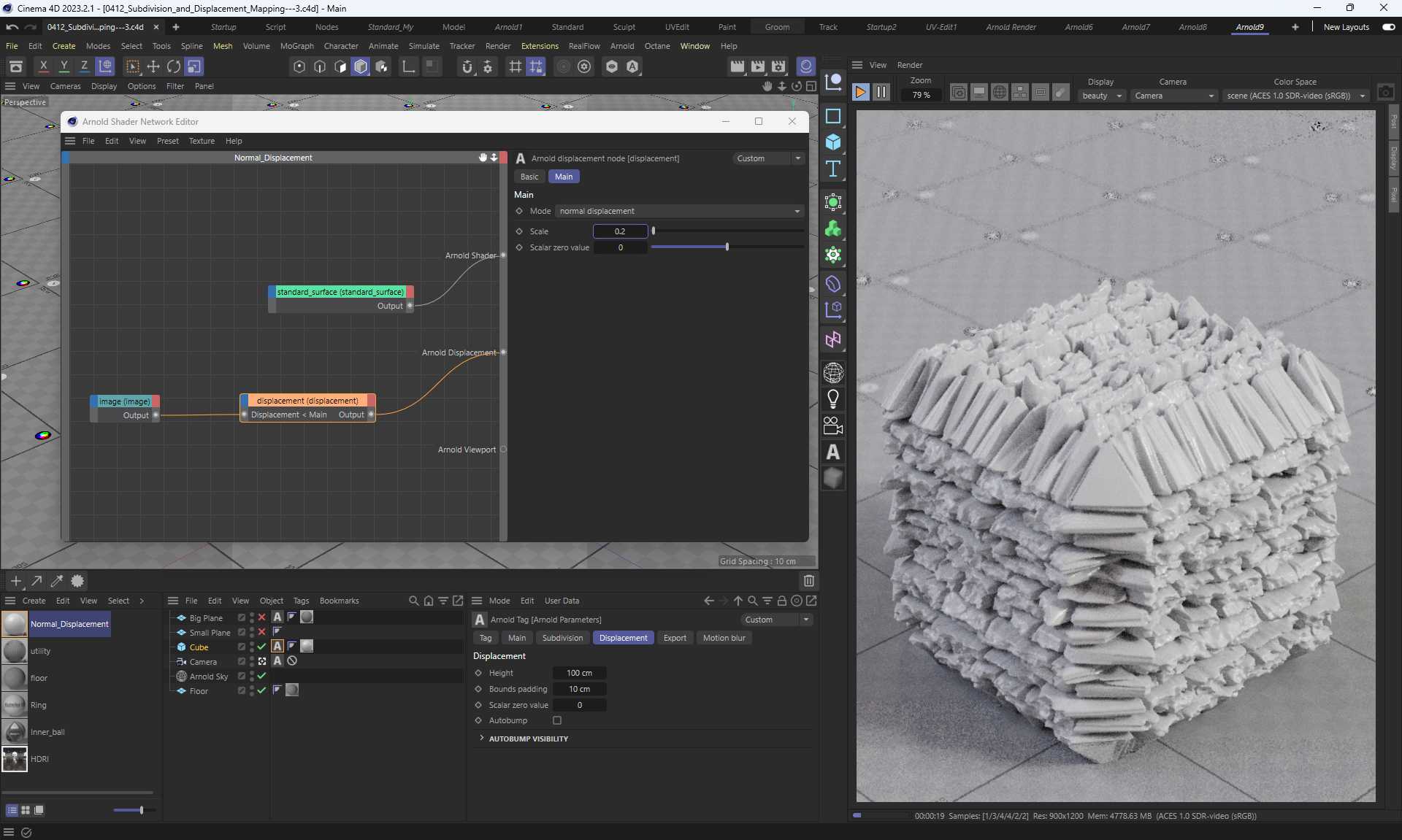Start the Arnold render play button
Screen dimensions: 1402x840
tap(861, 92)
